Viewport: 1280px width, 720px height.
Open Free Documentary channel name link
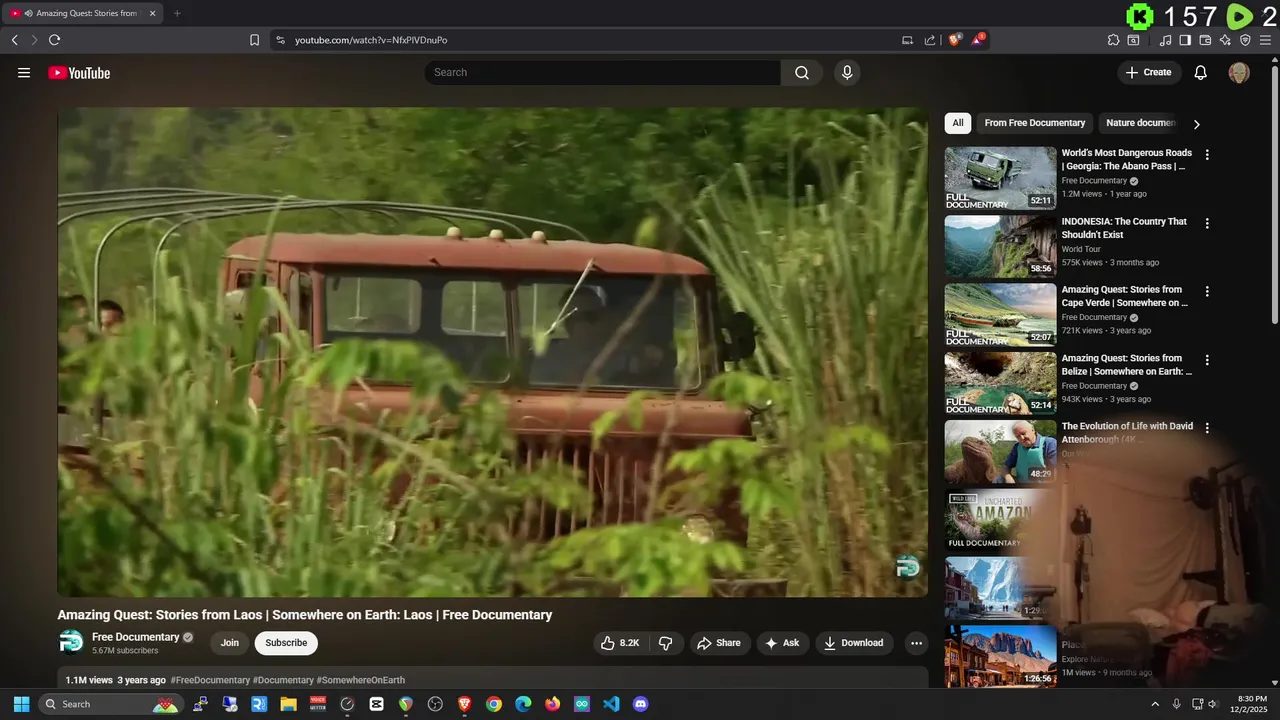(x=135, y=637)
